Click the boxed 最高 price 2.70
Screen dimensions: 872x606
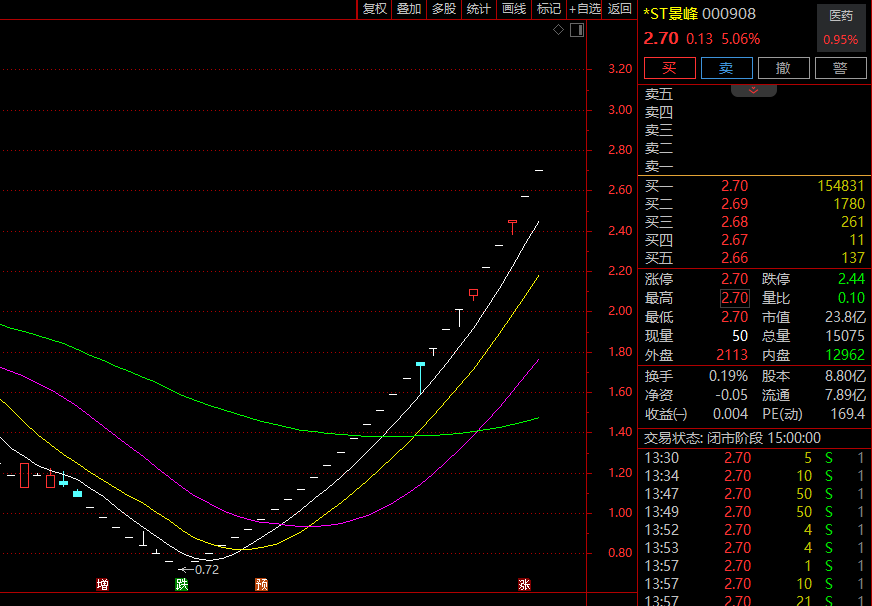pos(734,298)
